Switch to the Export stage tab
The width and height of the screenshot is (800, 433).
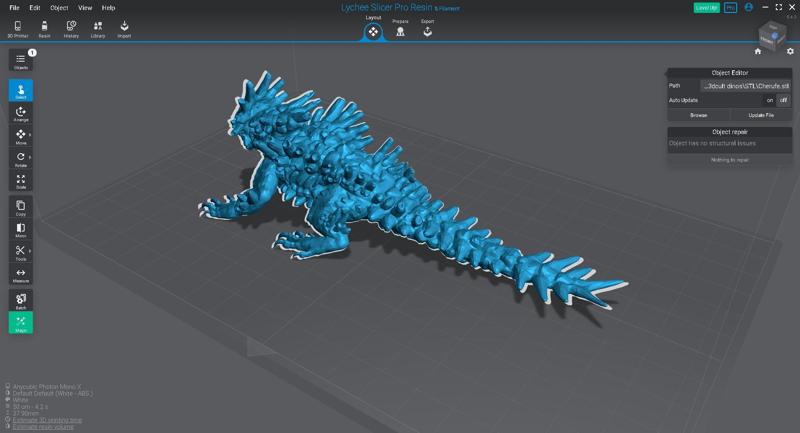pos(428,29)
